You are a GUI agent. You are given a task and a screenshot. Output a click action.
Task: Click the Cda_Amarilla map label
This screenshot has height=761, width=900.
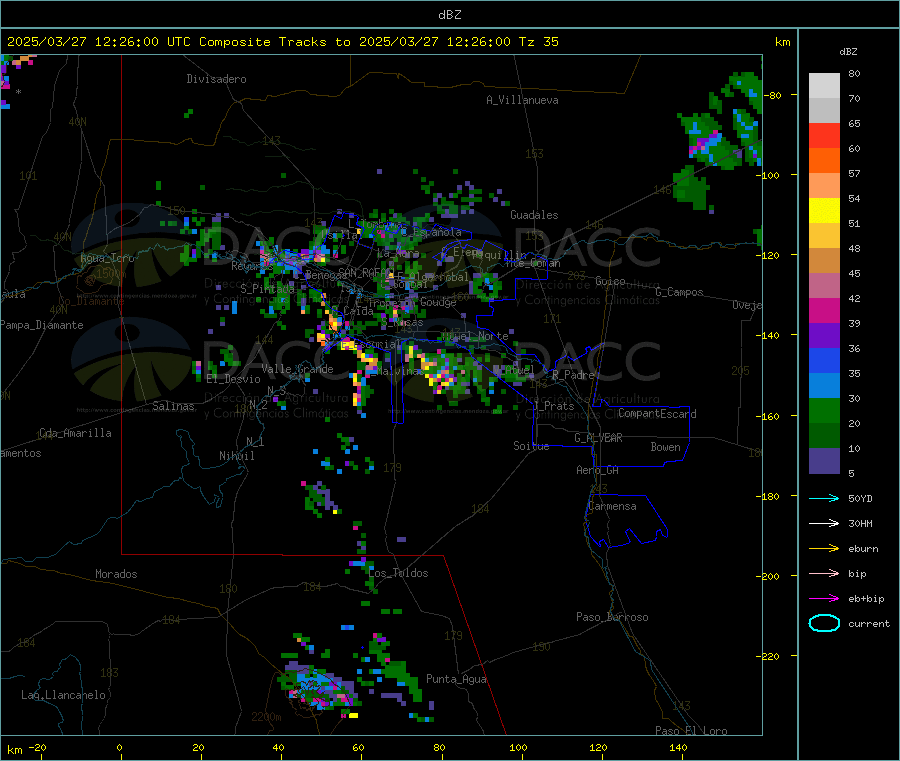[75, 433]
